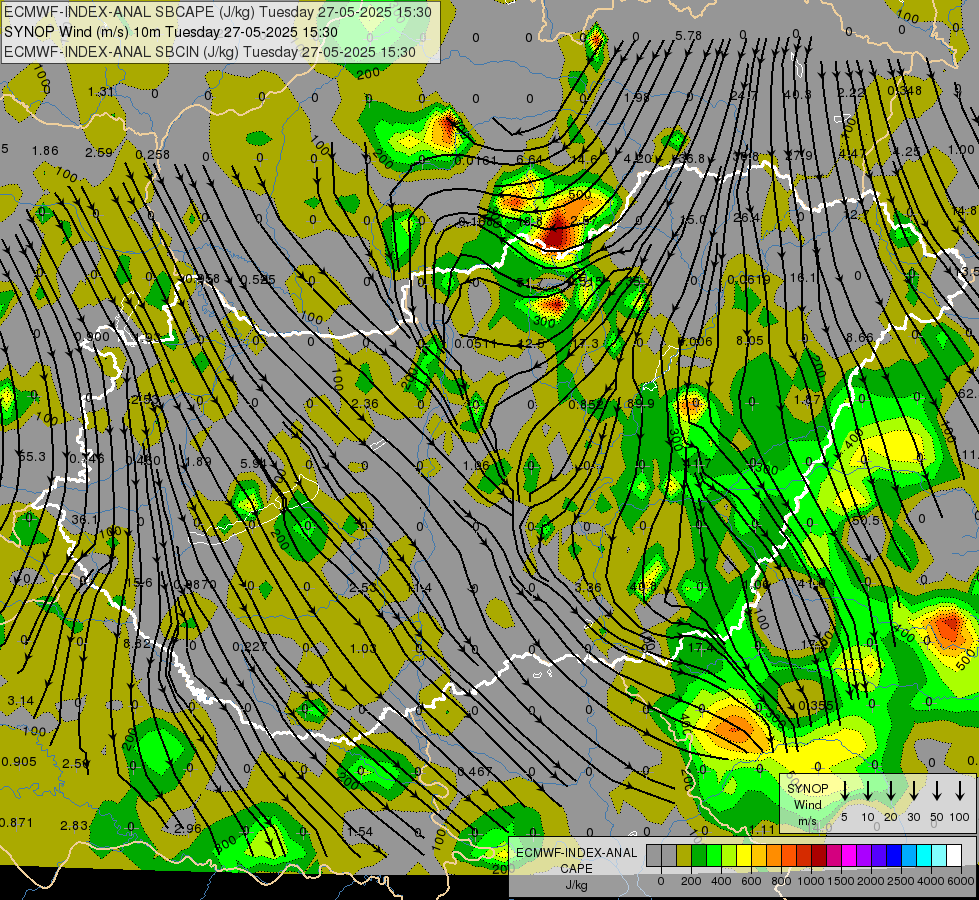Image resolution: width=979 pixels, height=900 pixels.
Task: Click the '0.227' value on the map
Action: [250, 646]
